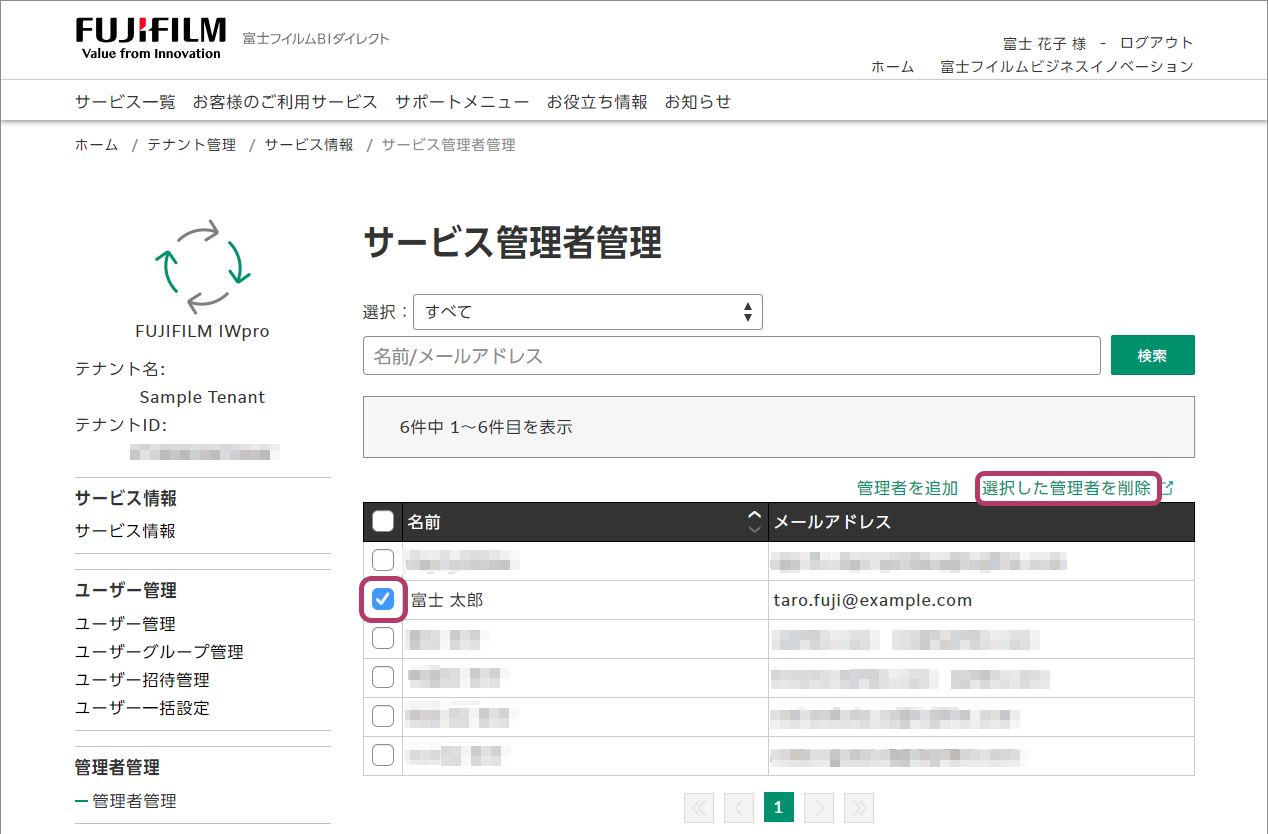Sort the table by the 名前 column arrows

point(754,521)
